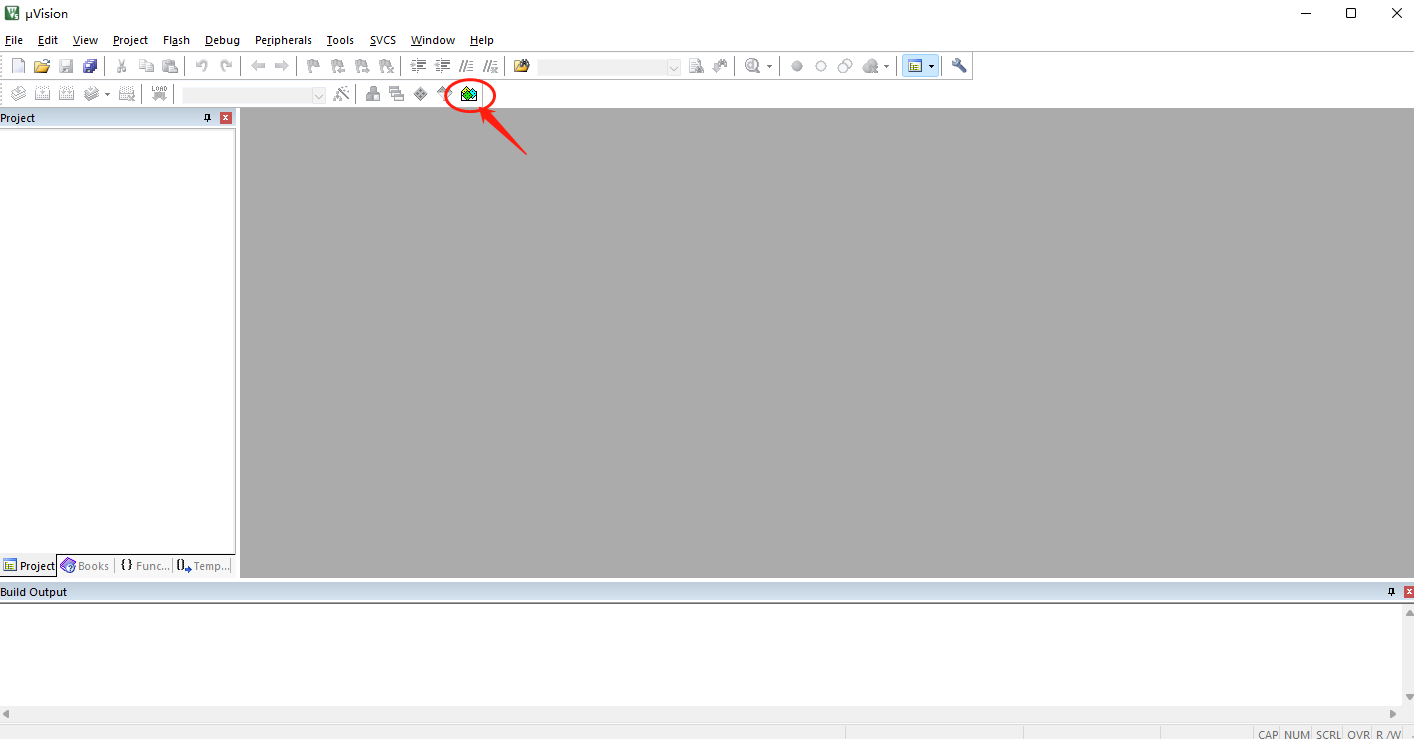Click the Comment Selection icon
Viewport: 1414px width, 739px height.
coord(466,66)
